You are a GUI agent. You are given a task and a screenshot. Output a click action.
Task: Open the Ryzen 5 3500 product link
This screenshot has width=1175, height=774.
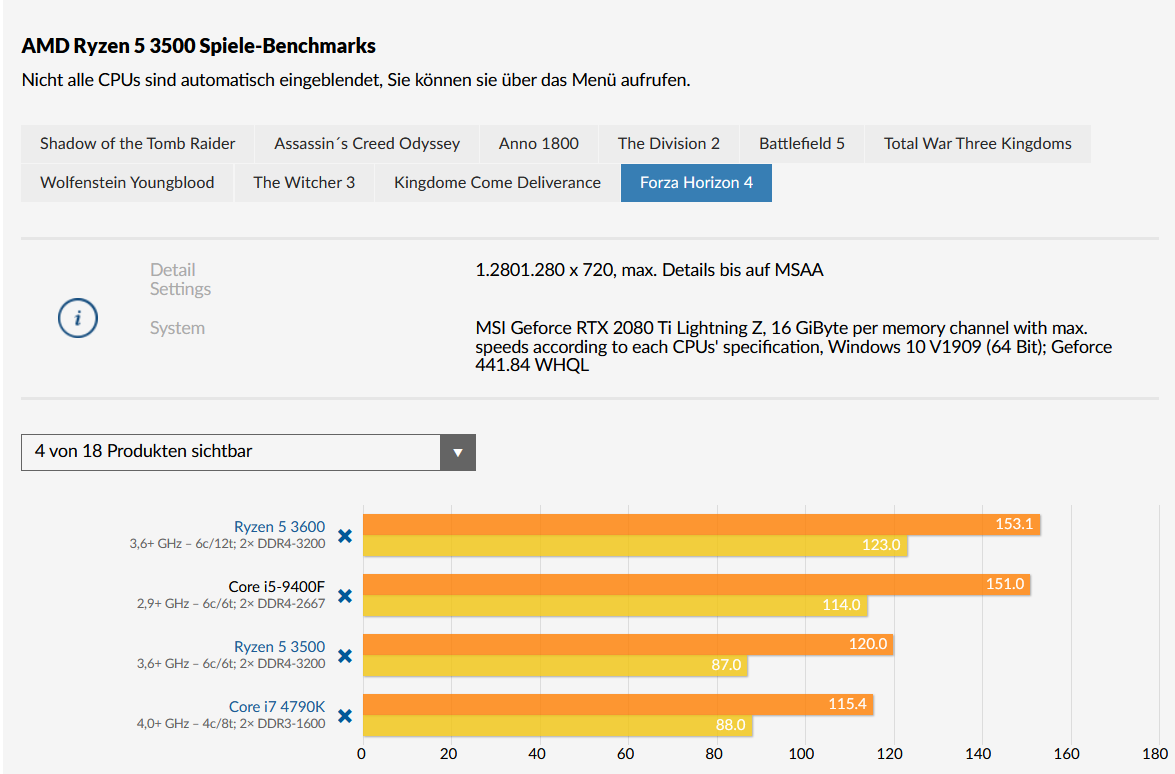pyautogui.click(x=279, y=647)
